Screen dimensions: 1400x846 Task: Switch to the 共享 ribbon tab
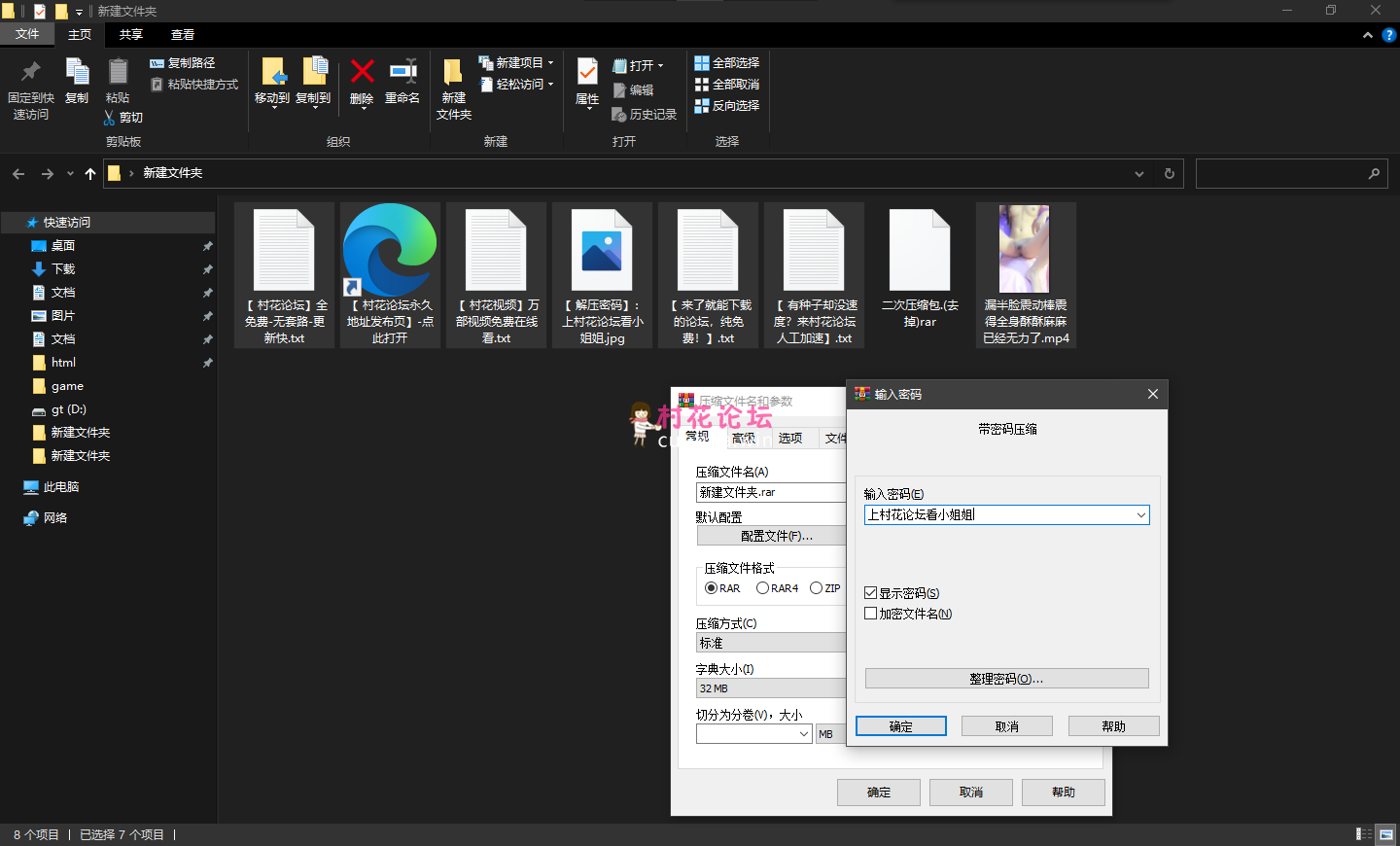click(x=131, y=35)
